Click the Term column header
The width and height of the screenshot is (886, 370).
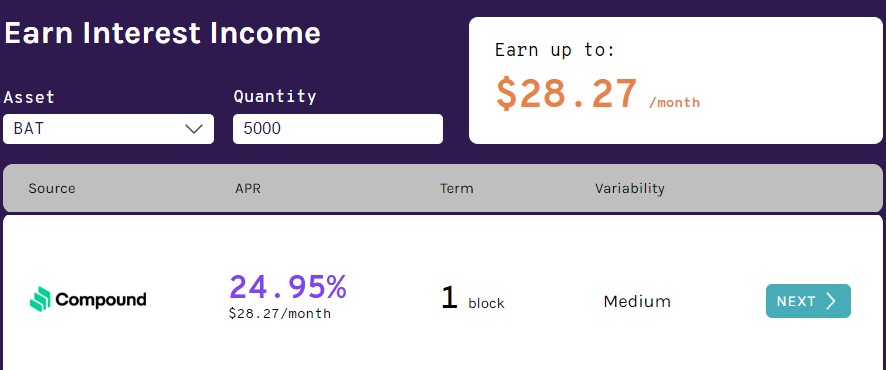457,188
